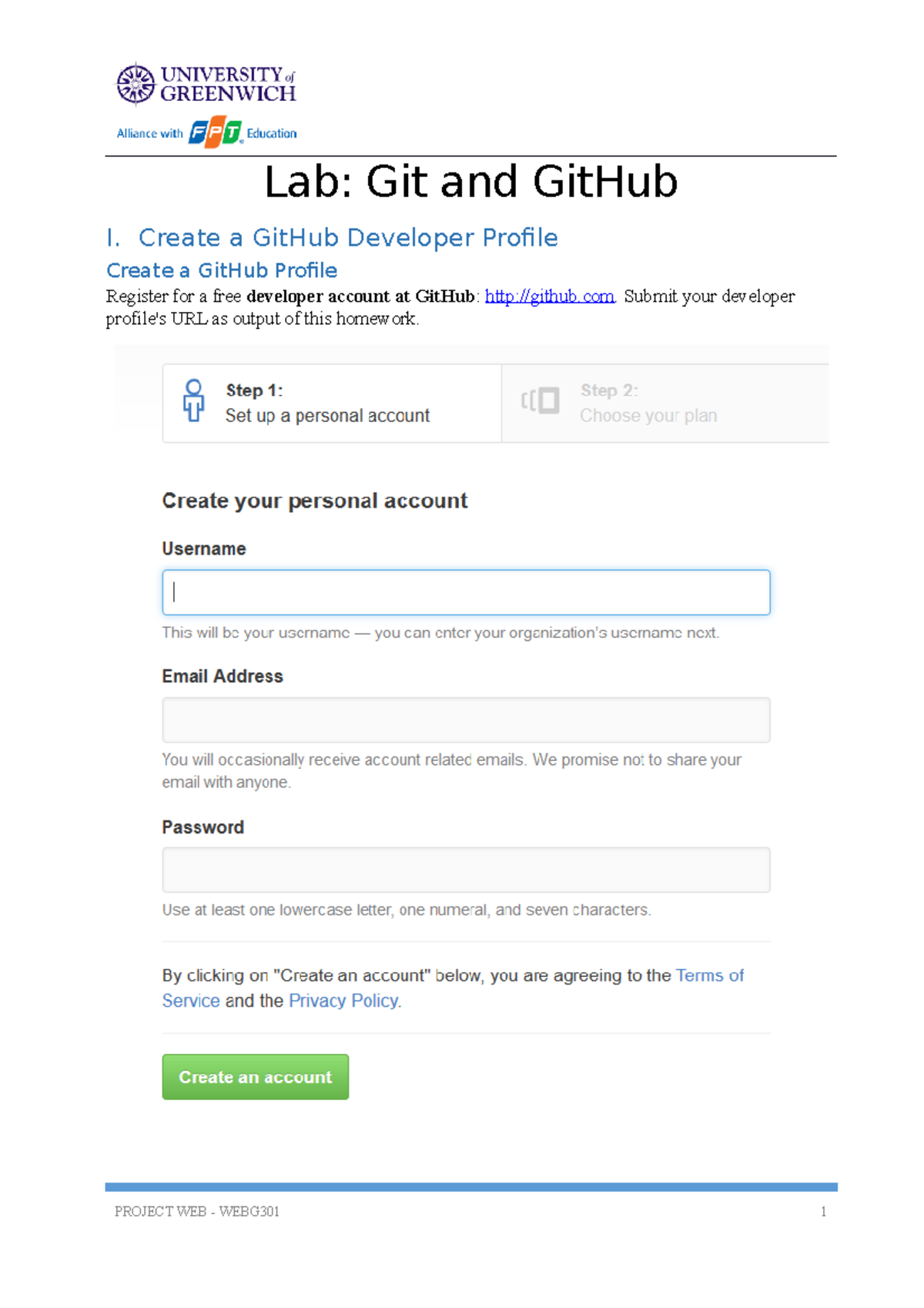Click the 'Create your personal account' heading
The width and height of the screenshot is (924, 1308).
[314, 501]
